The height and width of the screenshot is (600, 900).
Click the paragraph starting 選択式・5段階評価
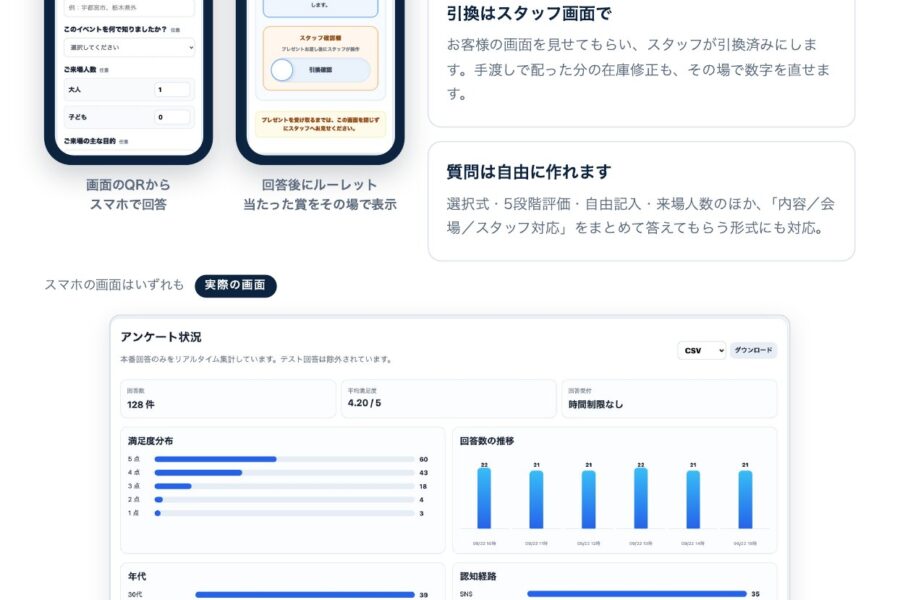641,216
